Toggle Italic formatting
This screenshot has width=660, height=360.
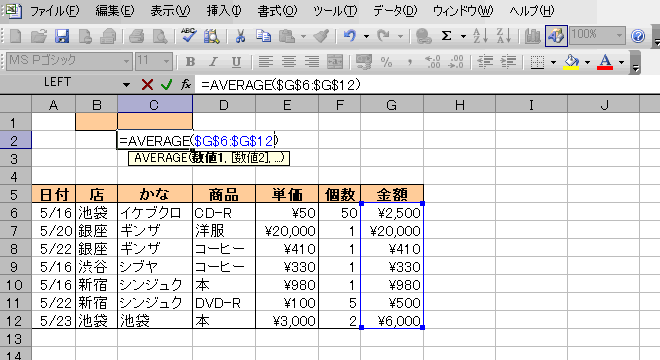click(x=213, y=62)
